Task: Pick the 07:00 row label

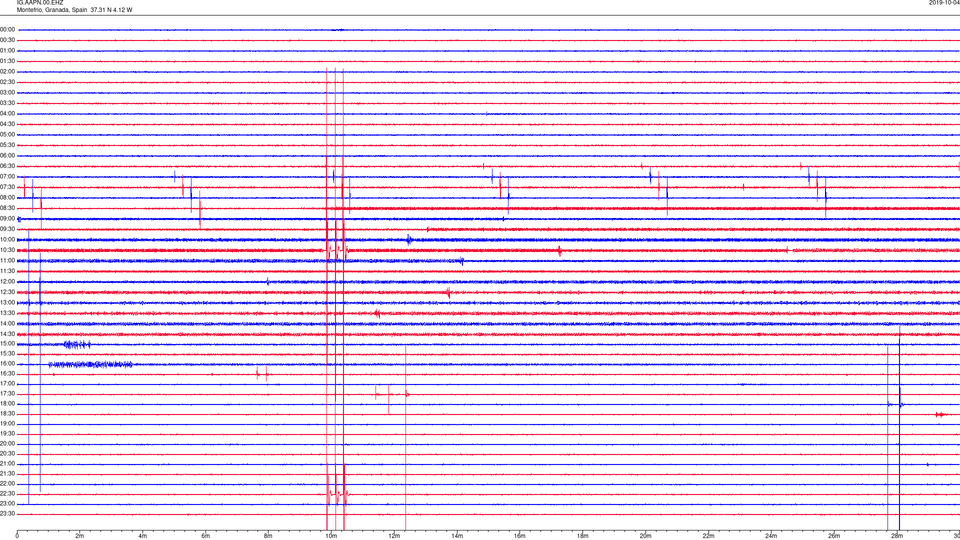Action: (7, 176)
